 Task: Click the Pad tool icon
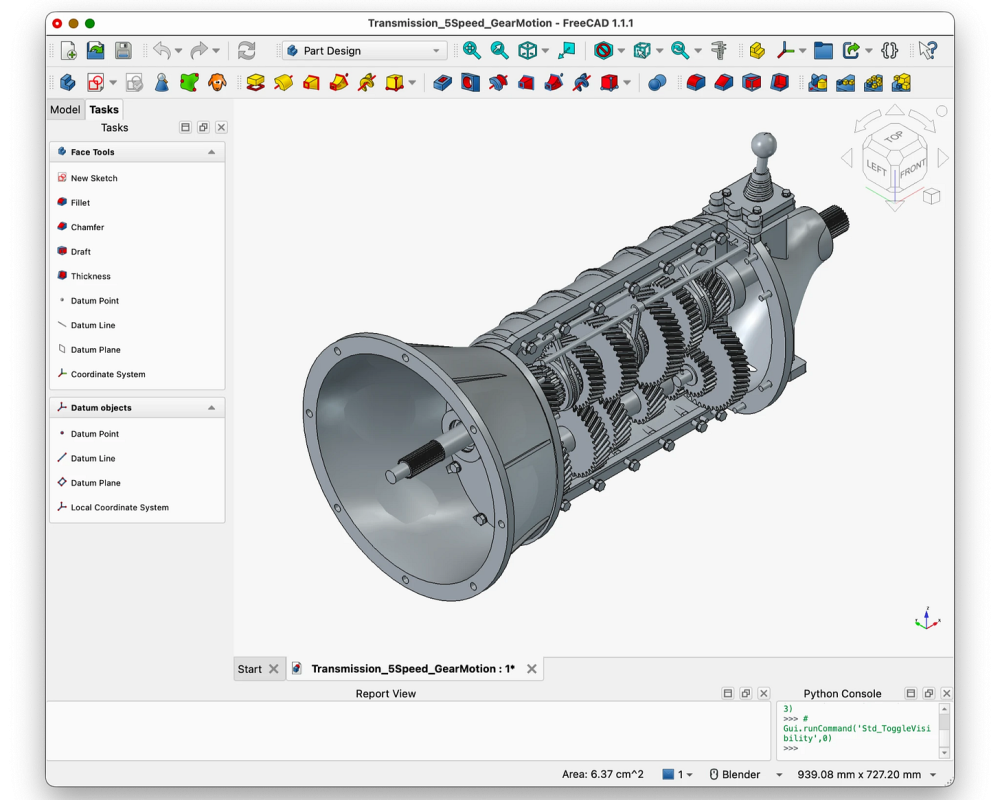[255, 83]
